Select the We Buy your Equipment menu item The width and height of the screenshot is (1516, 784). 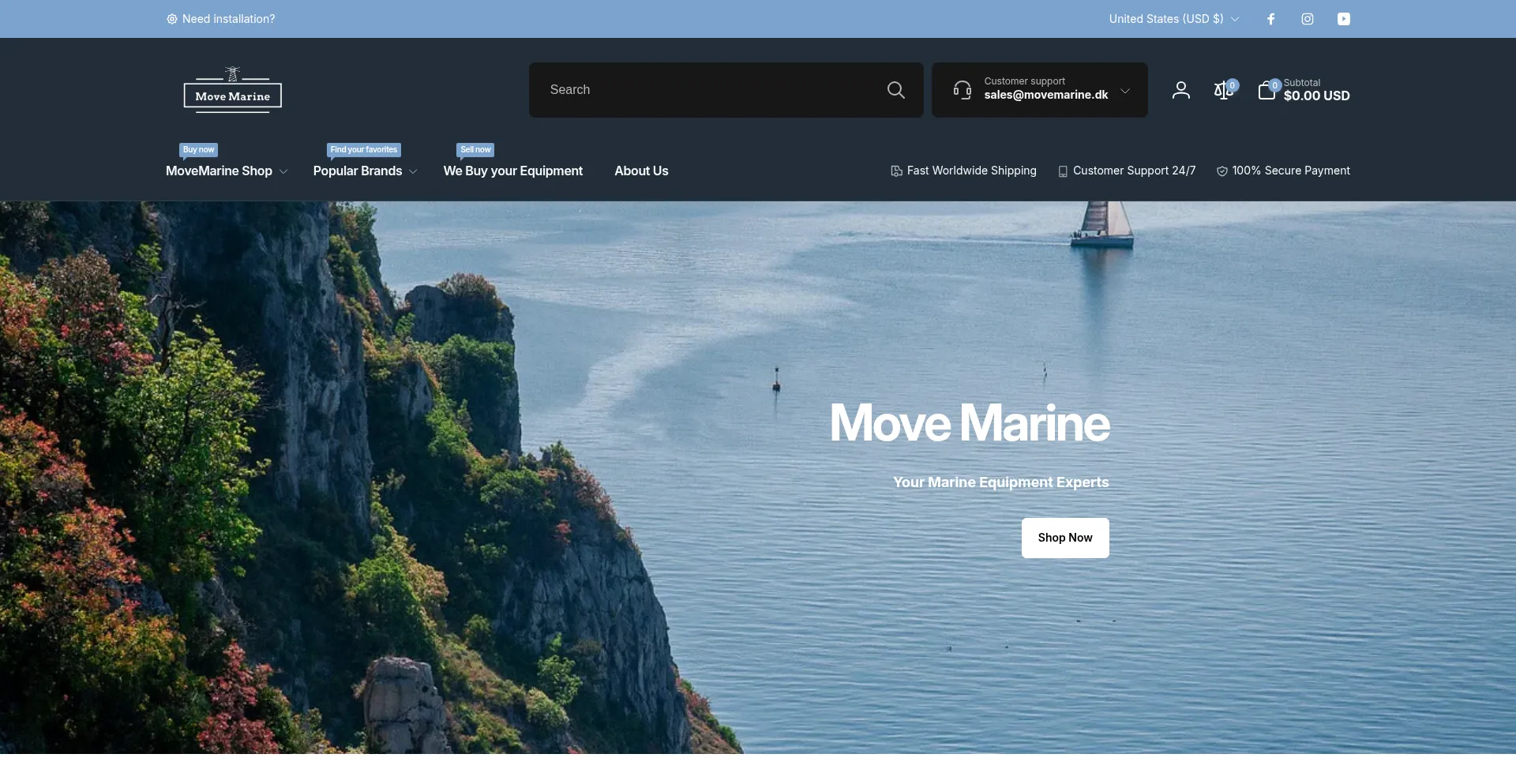(512, 171)
